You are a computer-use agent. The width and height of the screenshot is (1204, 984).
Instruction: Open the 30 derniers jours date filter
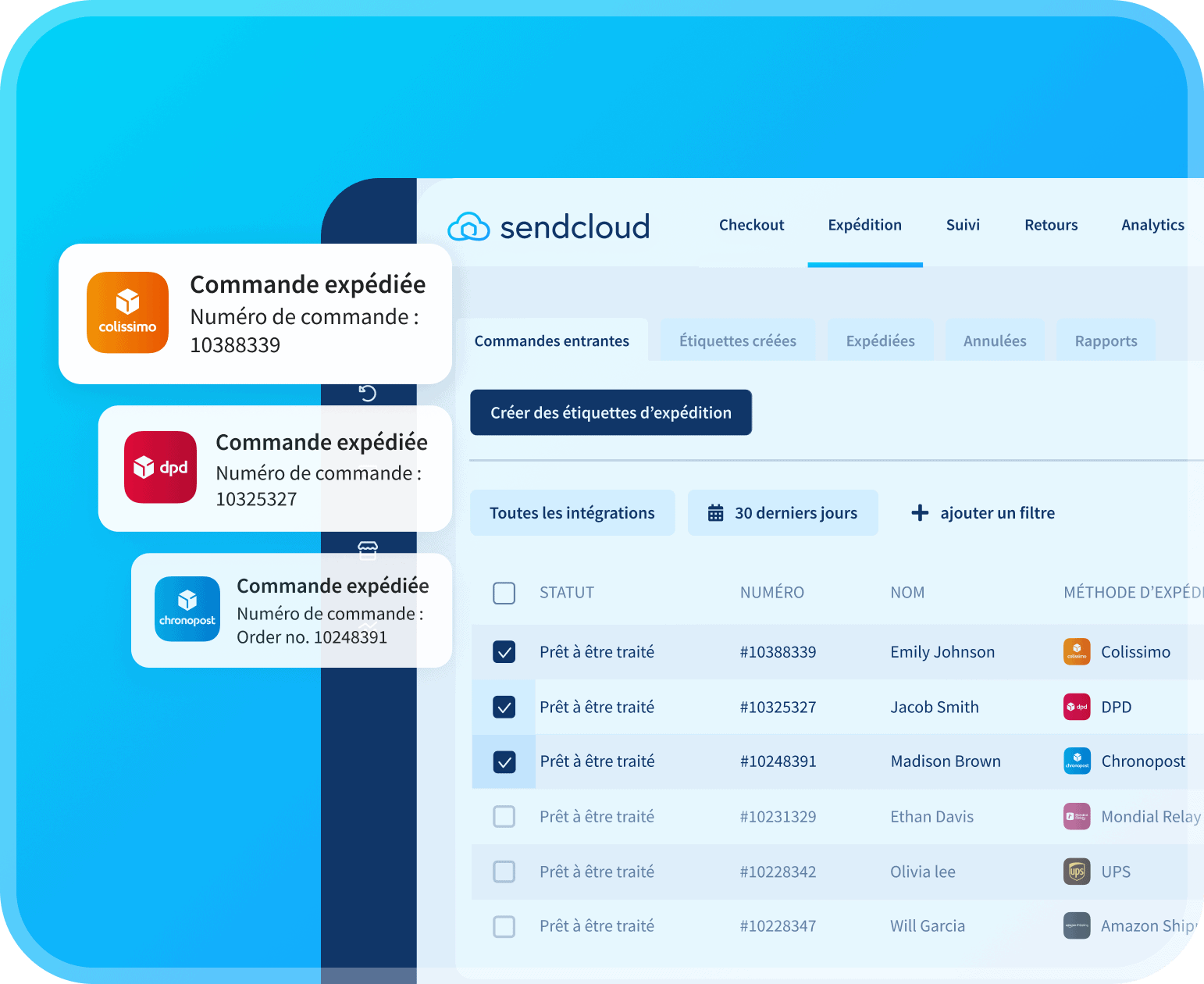pos(783,513)
